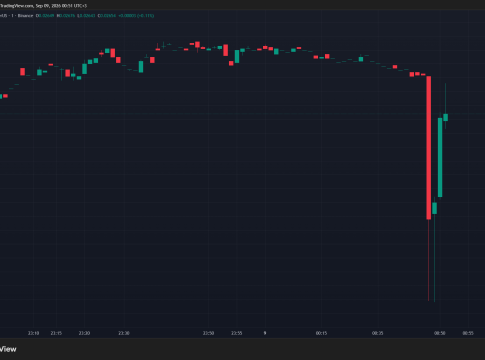Viewport: 485px width, 360px height.
Task: Select the 23:10 time axis label
Action: click(33, 333)
